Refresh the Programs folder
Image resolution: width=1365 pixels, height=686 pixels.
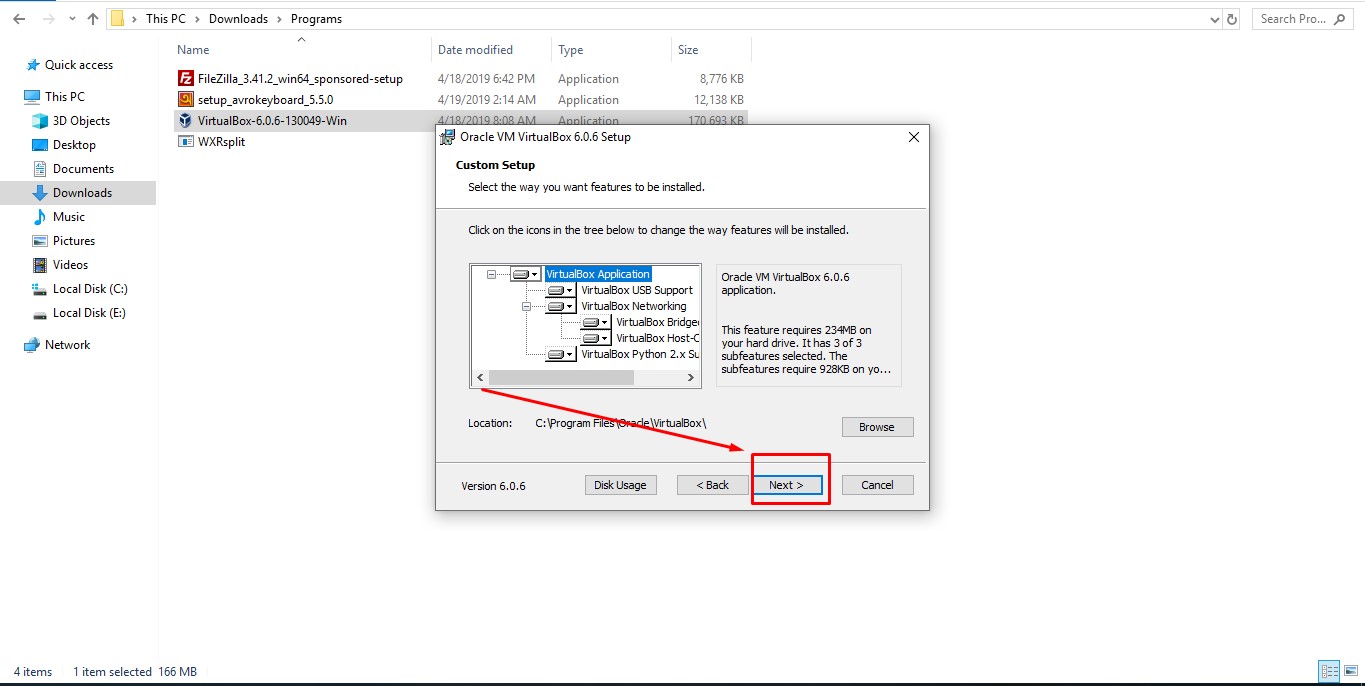[x=1232, y=19]
